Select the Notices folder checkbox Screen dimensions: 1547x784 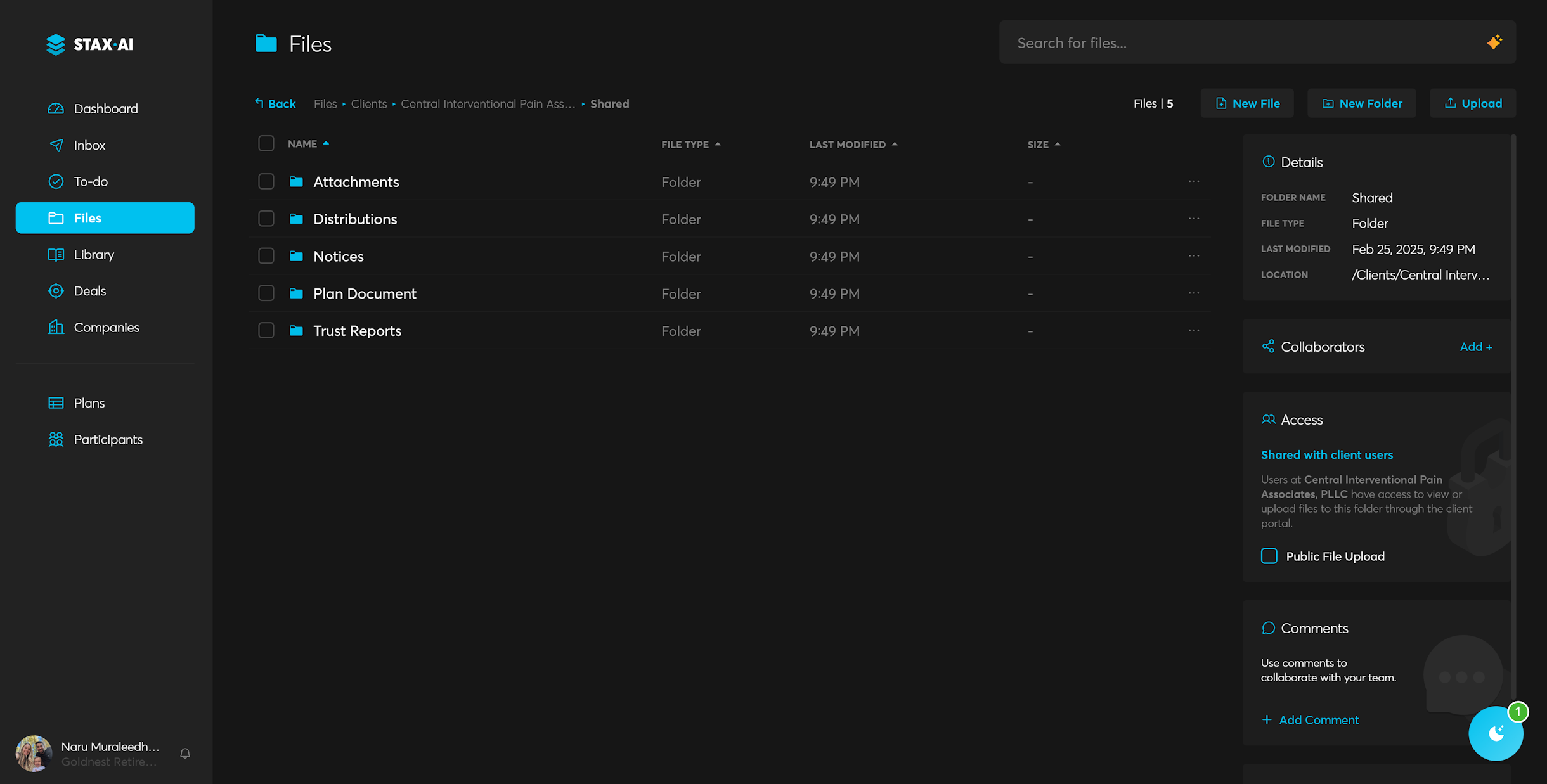coord(266,256)
